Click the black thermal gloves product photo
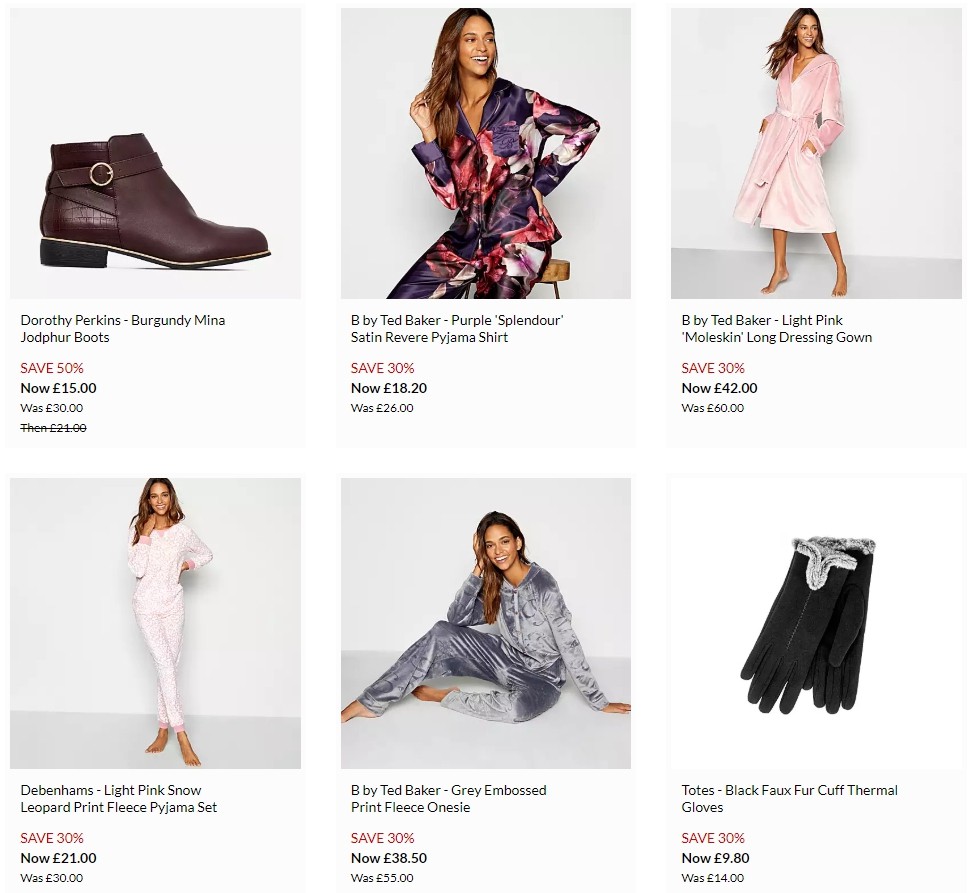This screenshot has width=971, height=893. pos(815,622)
